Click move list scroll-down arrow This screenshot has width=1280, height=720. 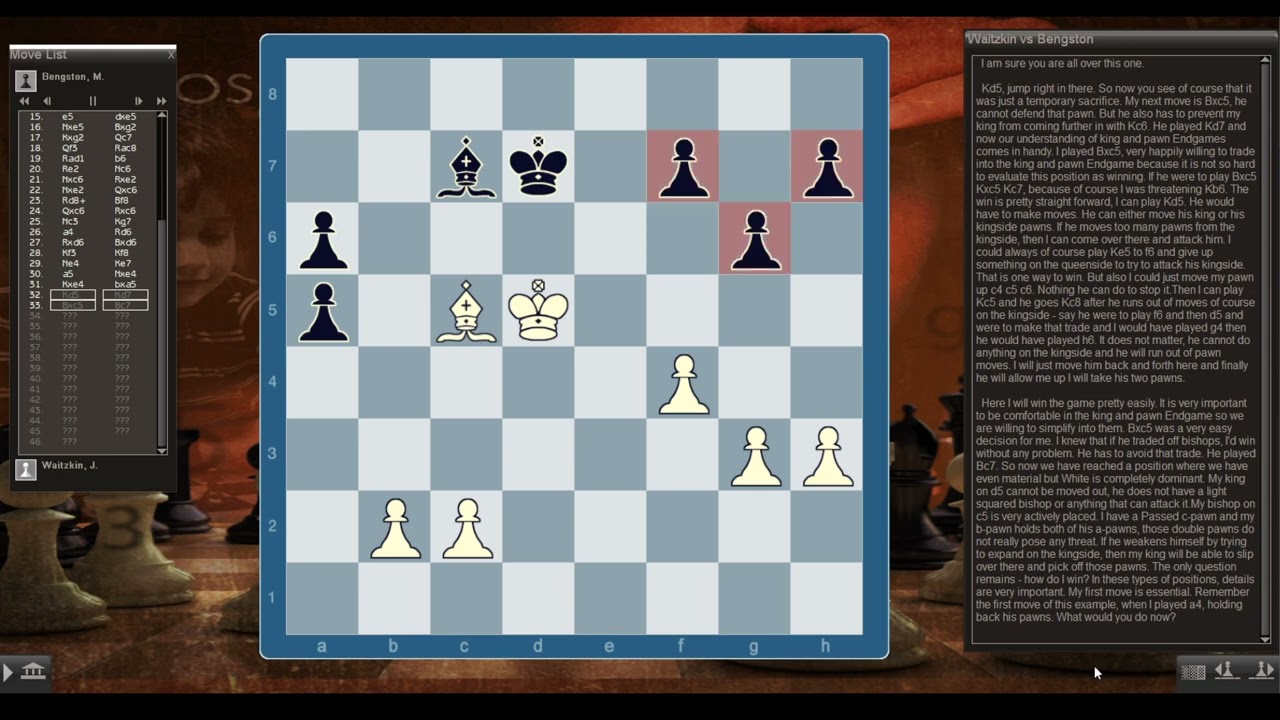click(162, 451)
